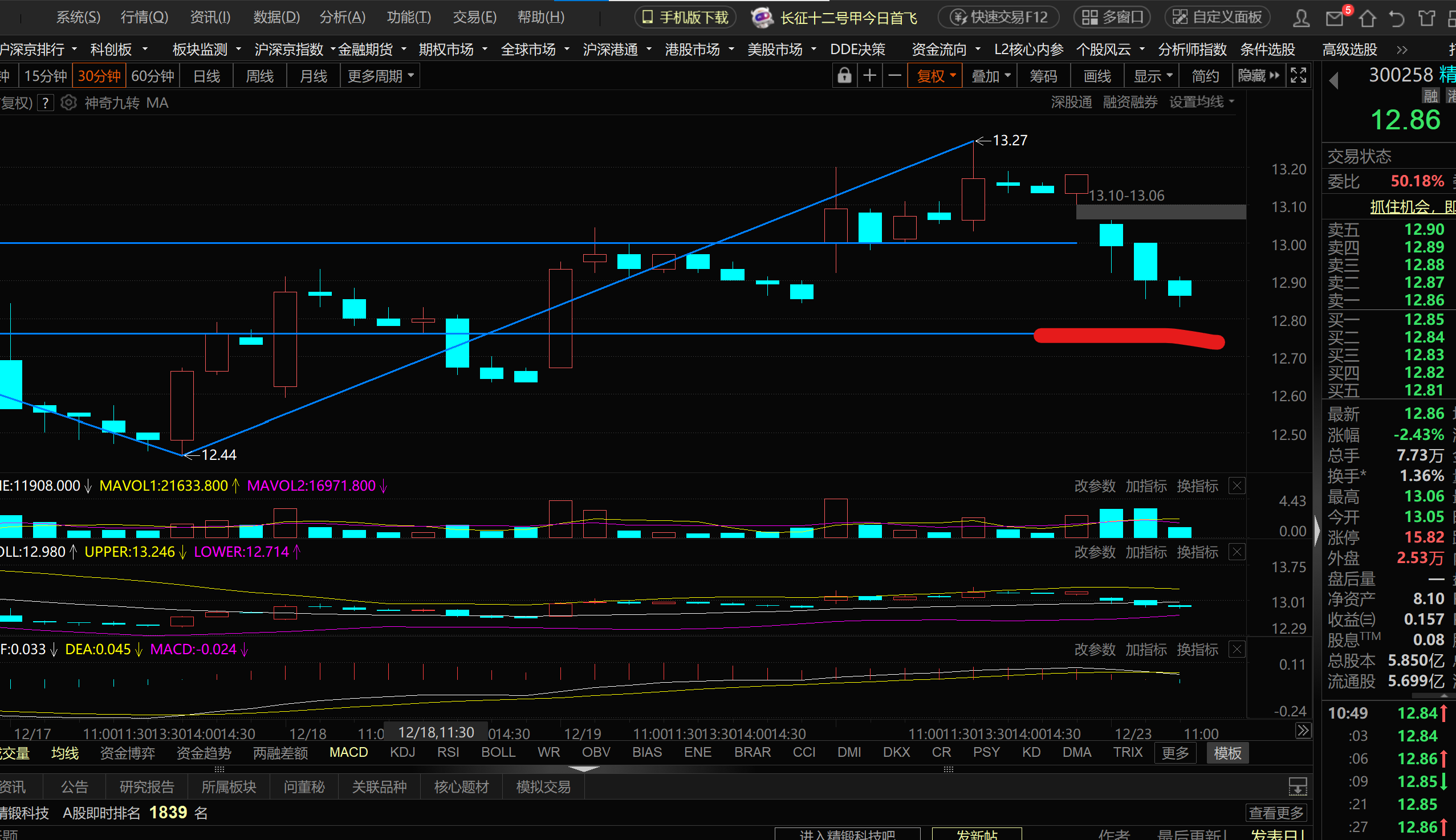This screenshot has height=840, width=1456.
Task: Select the KDJ indicator tab
Action: [402, 752]
